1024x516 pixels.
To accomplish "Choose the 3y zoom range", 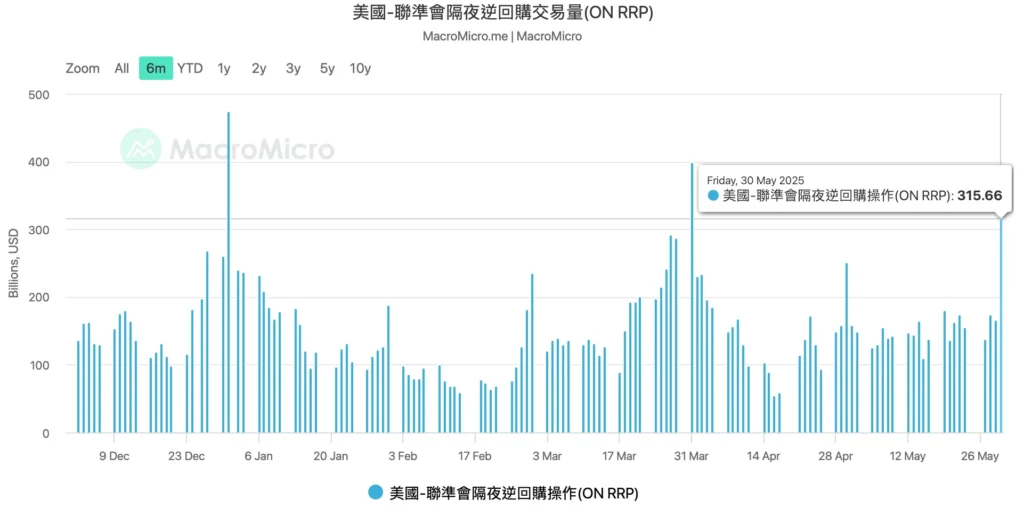I will click(293, 68).
